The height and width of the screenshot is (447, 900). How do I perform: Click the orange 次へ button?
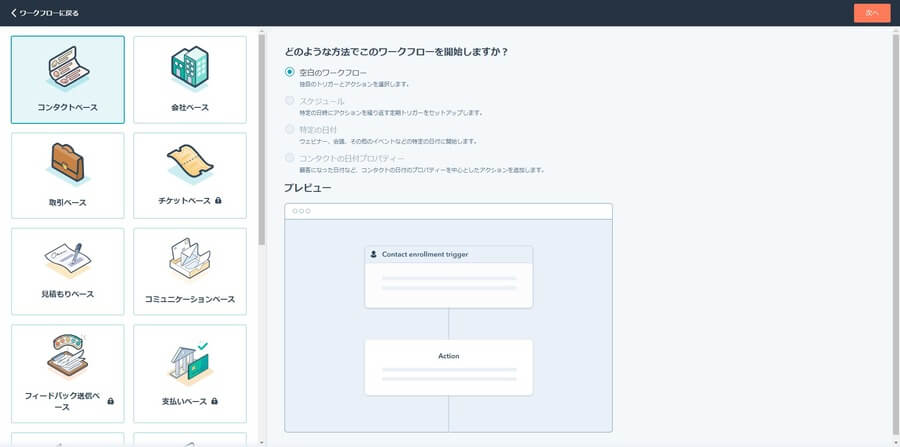click(872, 13)
